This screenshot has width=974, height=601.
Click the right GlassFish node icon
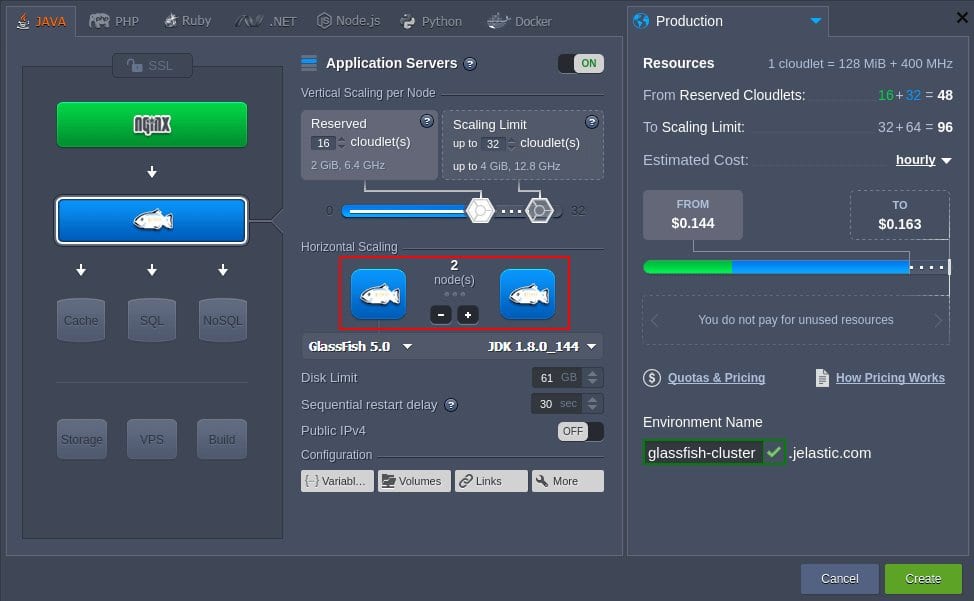coord(527,294)
